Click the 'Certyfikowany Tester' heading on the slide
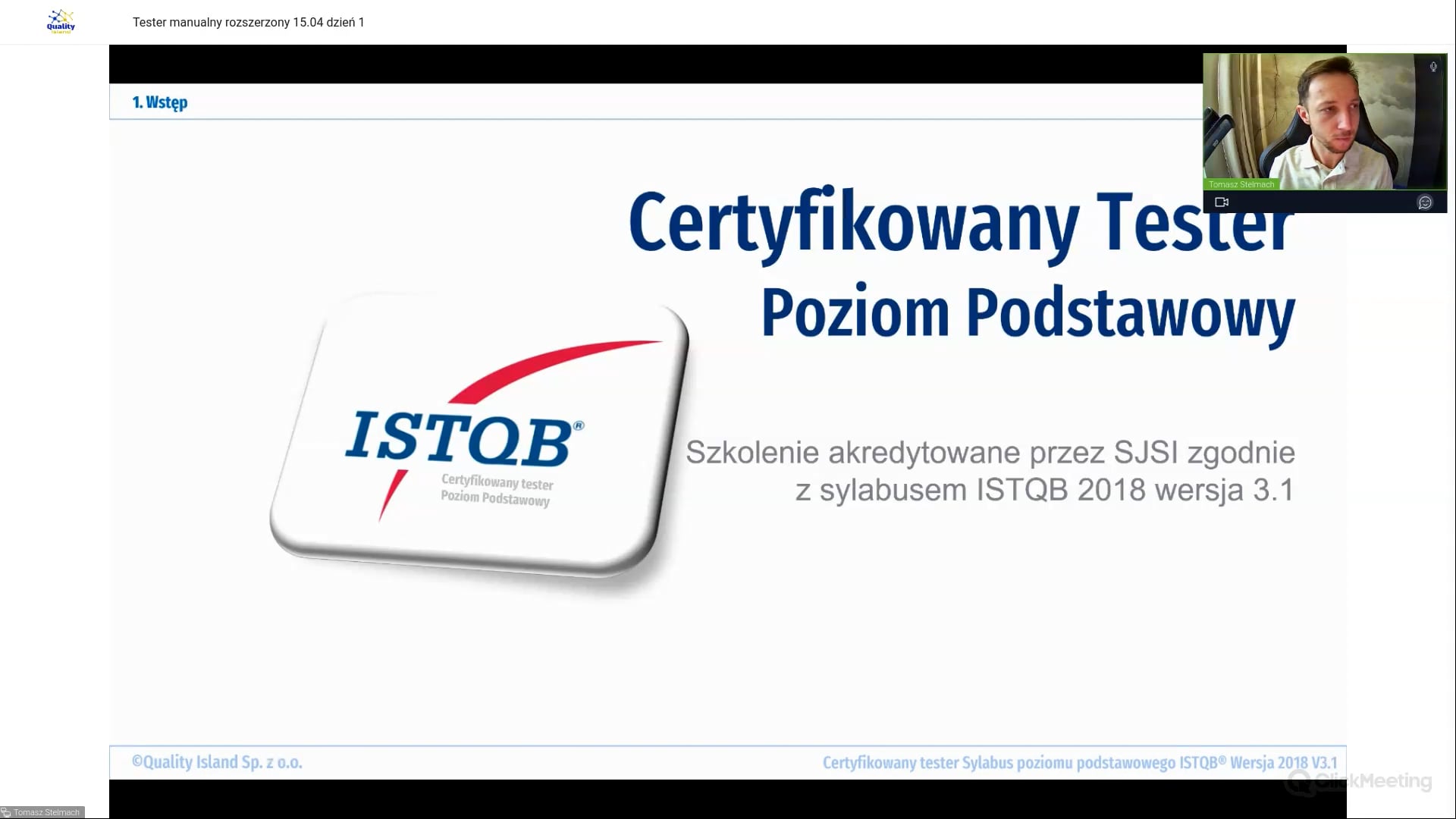Image resolution: width=1456 pixels, height=819 pixels. 959,224
